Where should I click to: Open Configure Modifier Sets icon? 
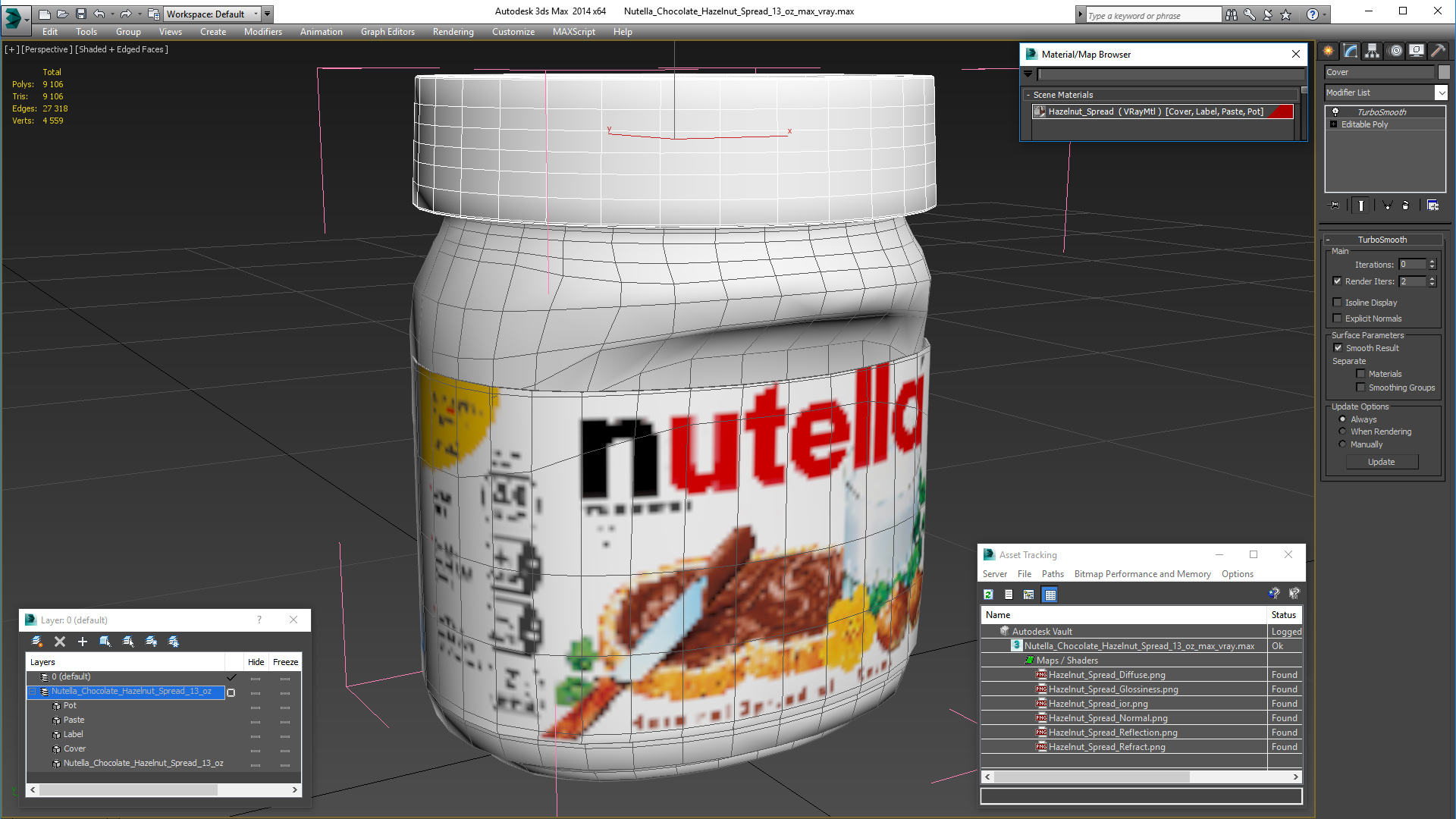[1432, 205]
